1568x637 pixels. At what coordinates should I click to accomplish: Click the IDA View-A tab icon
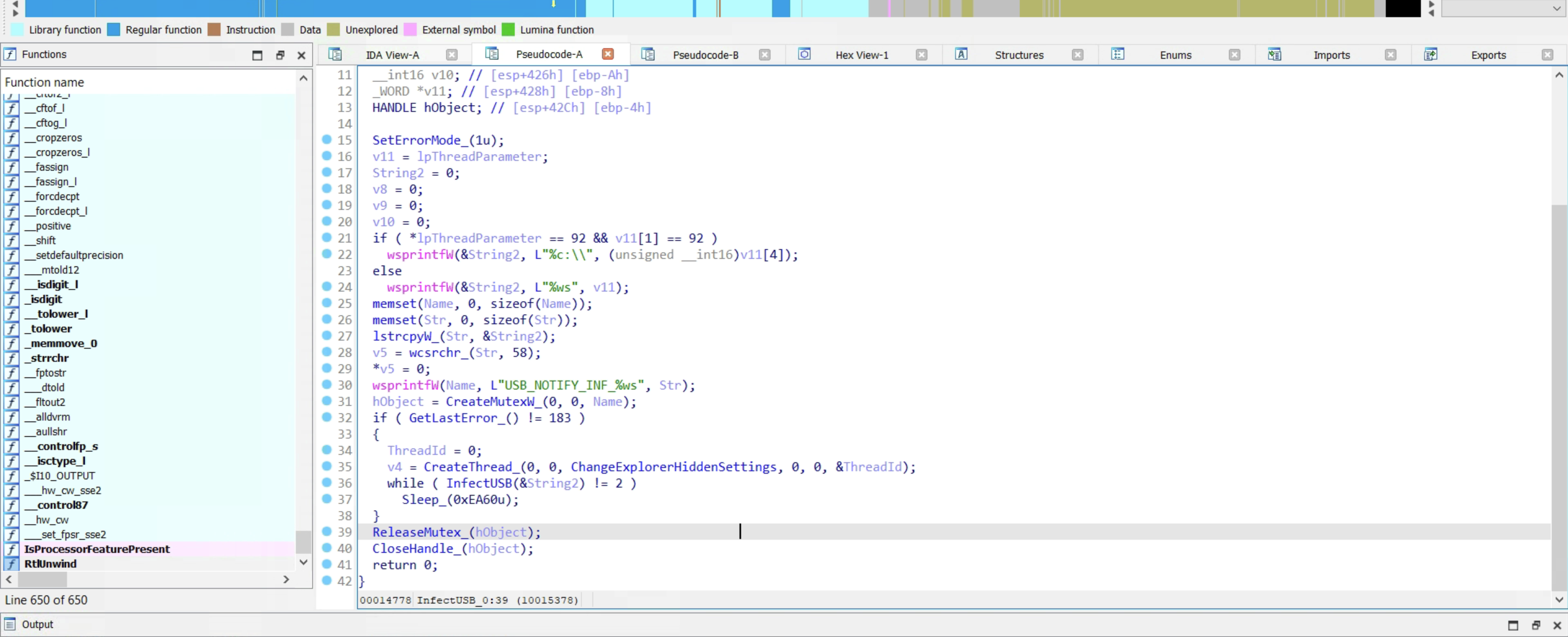point(335,54)
